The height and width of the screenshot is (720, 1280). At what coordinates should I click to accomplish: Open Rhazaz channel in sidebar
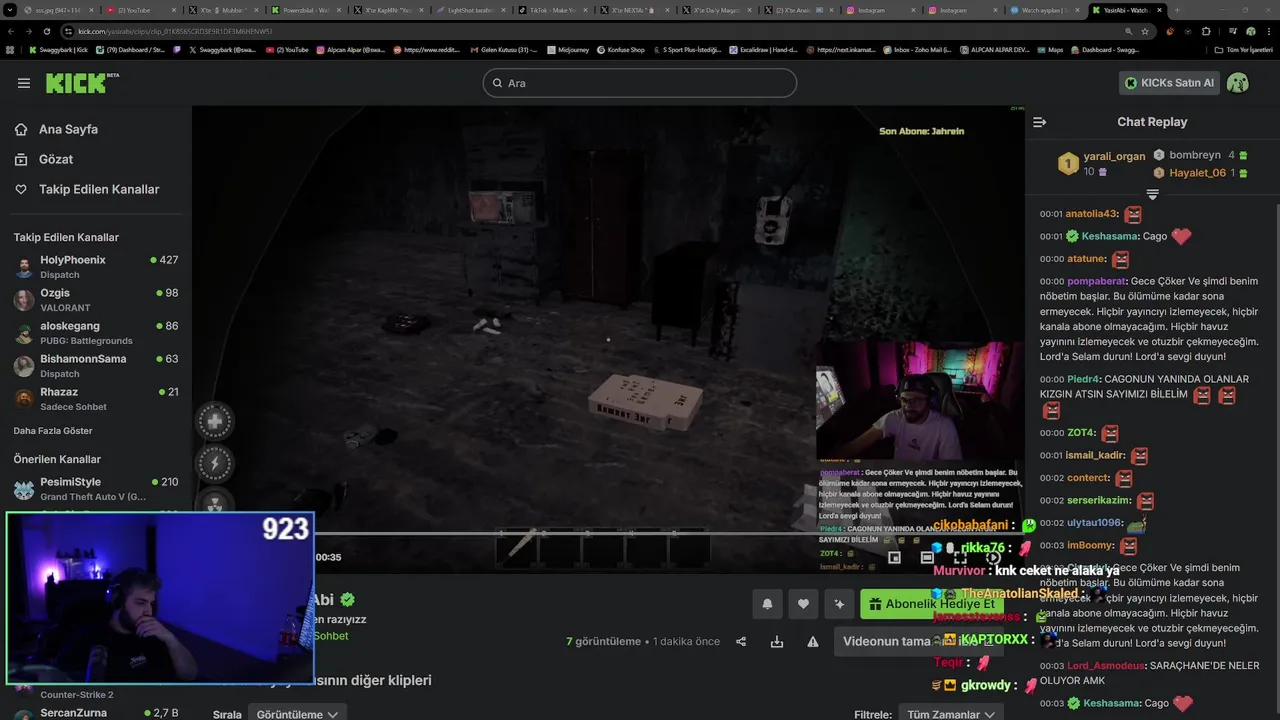[96, 398]
